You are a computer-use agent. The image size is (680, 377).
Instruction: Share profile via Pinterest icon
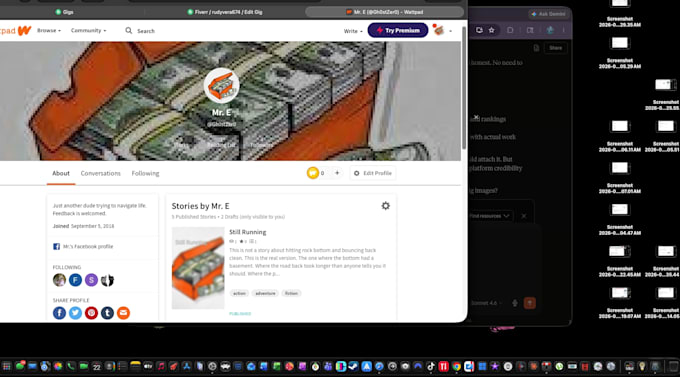pyautogui.click(x=91, y=313)
